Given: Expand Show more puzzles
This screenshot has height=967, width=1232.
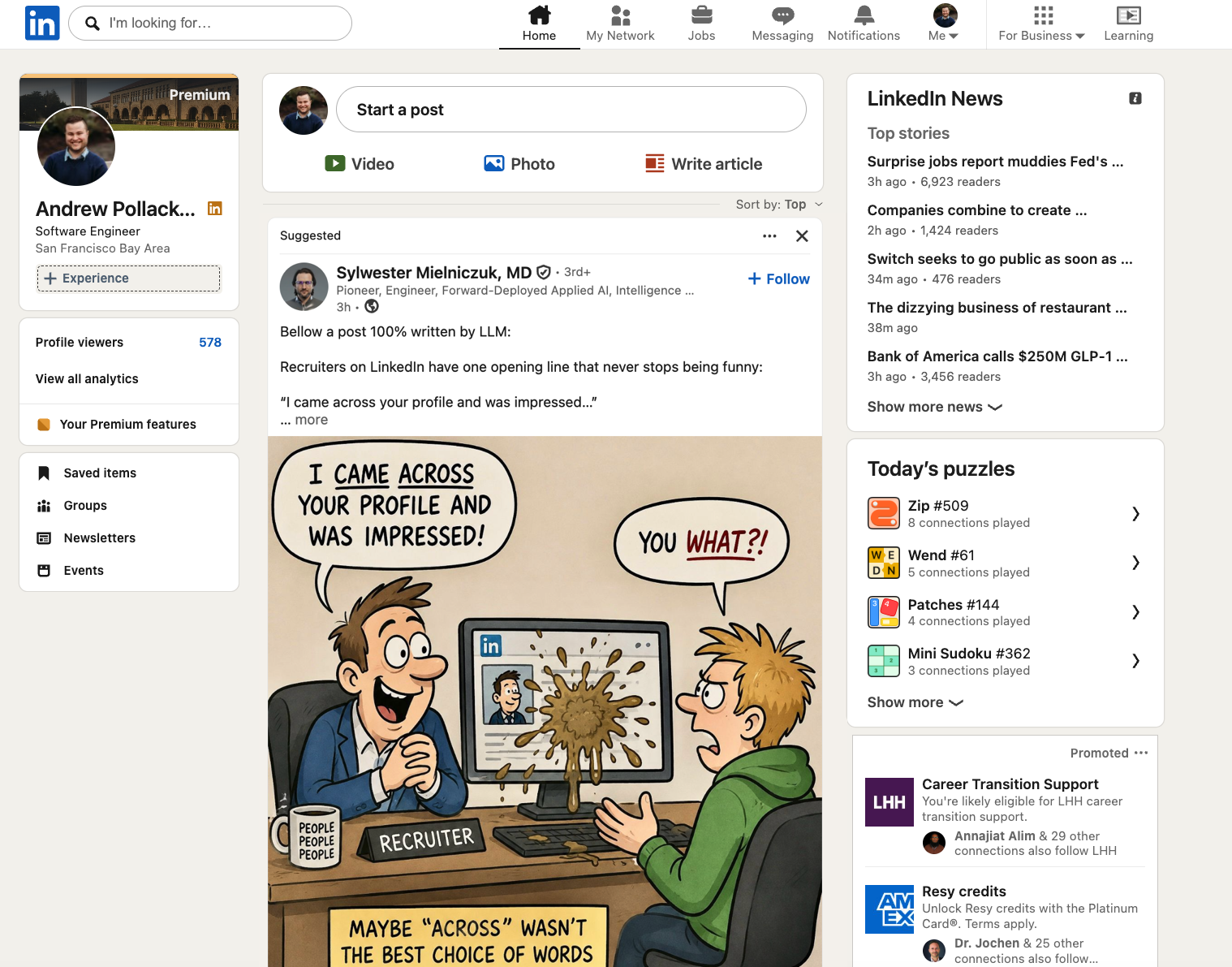Looking at the screenshot, I should pos(915,702).
